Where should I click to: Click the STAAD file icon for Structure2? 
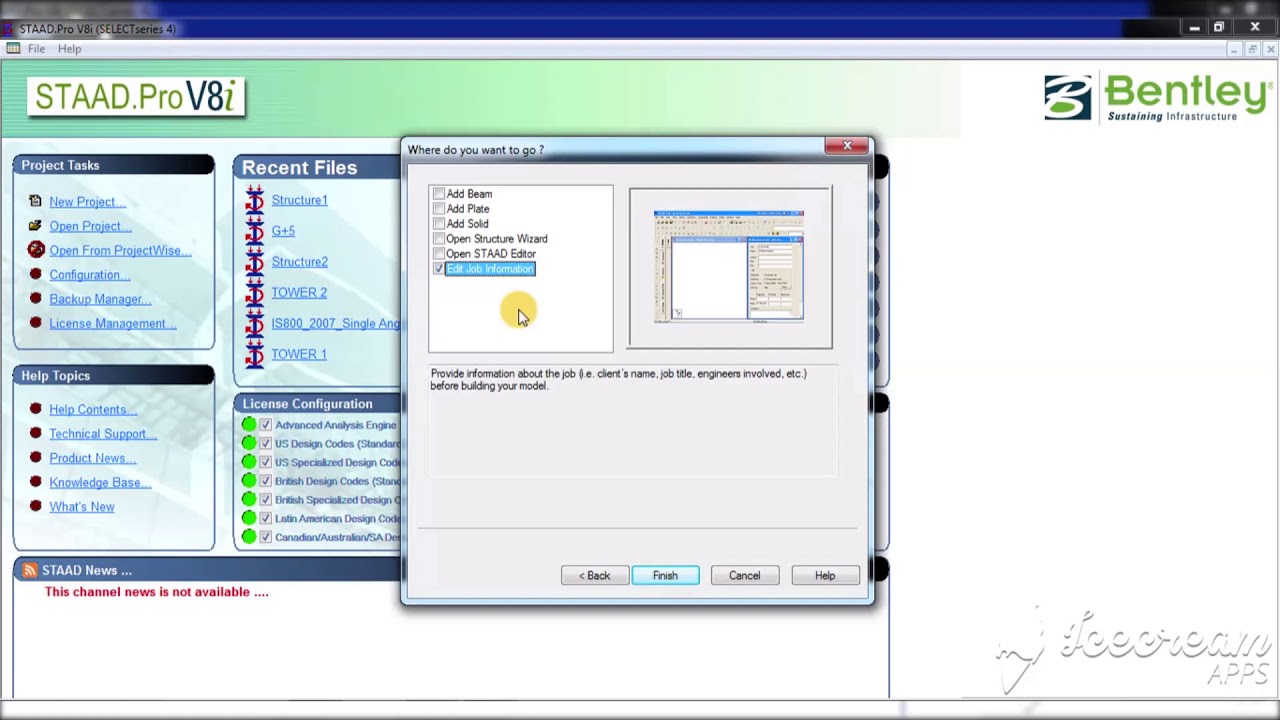(x=255, y=262)
